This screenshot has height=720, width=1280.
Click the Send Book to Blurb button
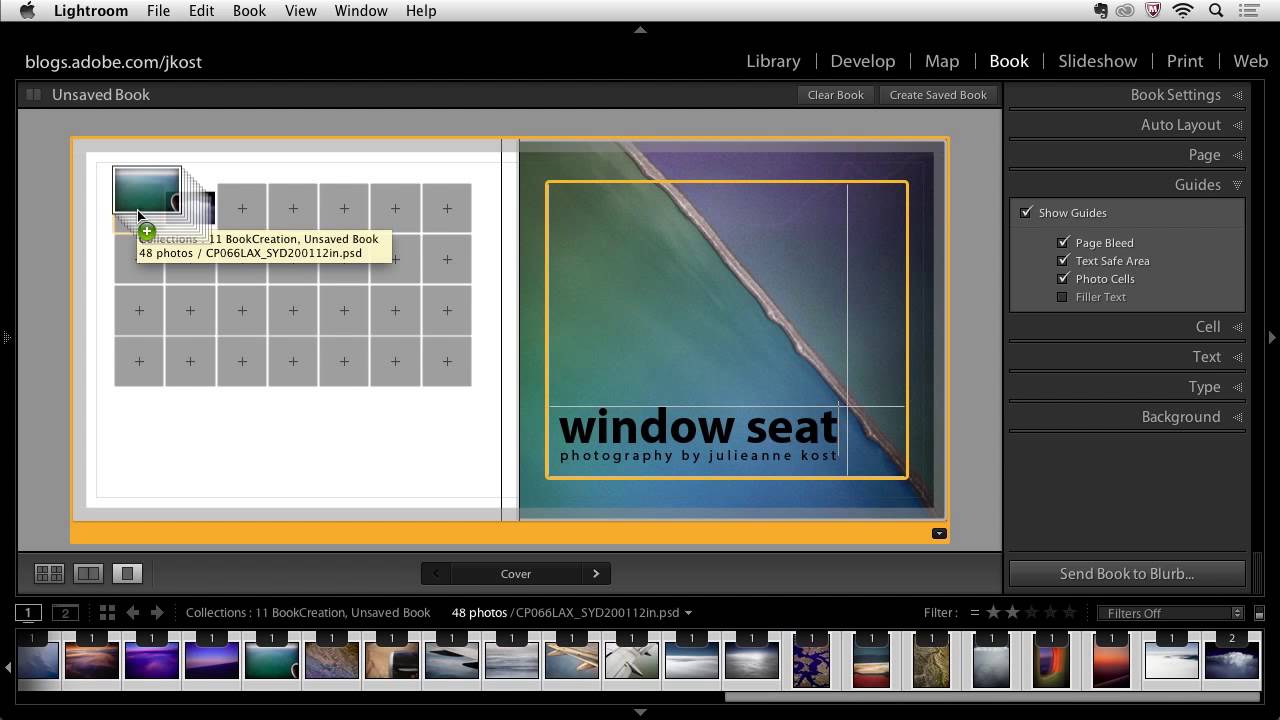coord(1127,574)
